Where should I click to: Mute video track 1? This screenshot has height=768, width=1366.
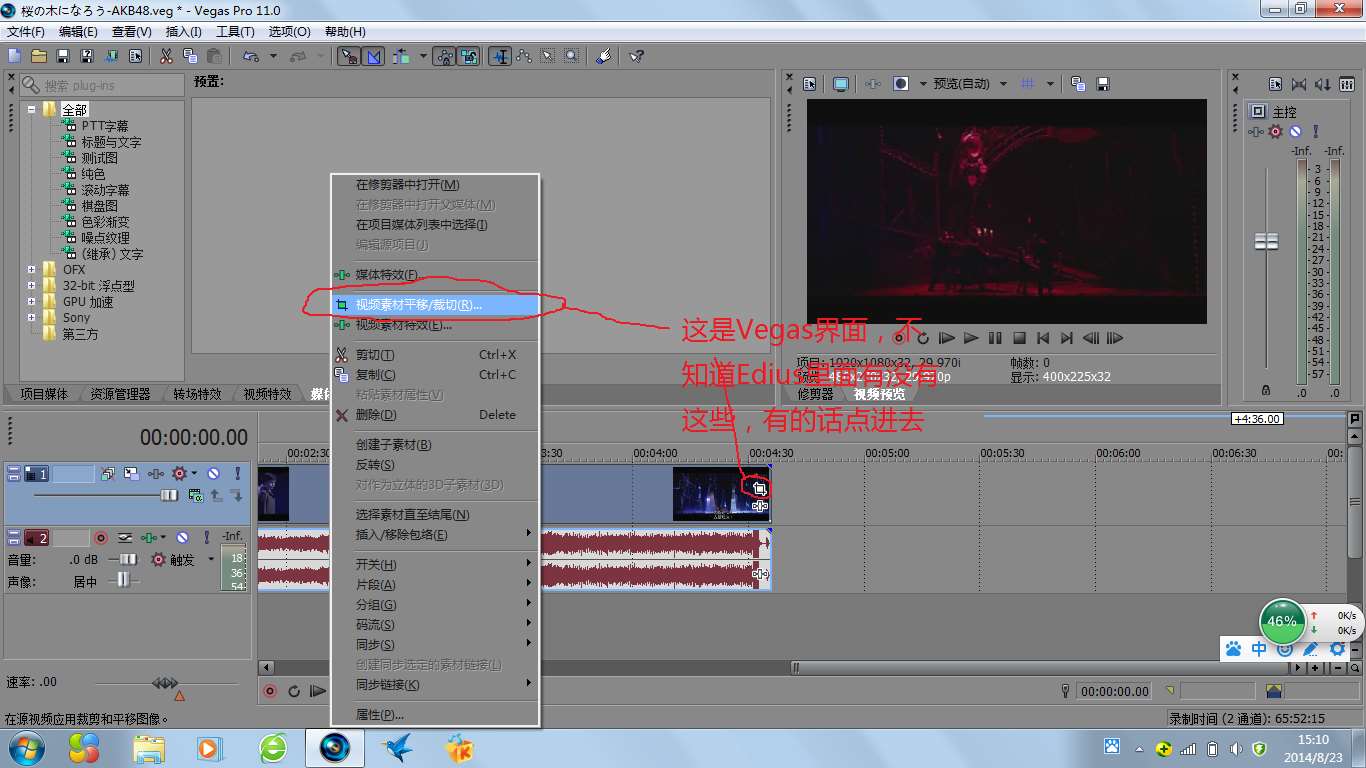(213, 474)
